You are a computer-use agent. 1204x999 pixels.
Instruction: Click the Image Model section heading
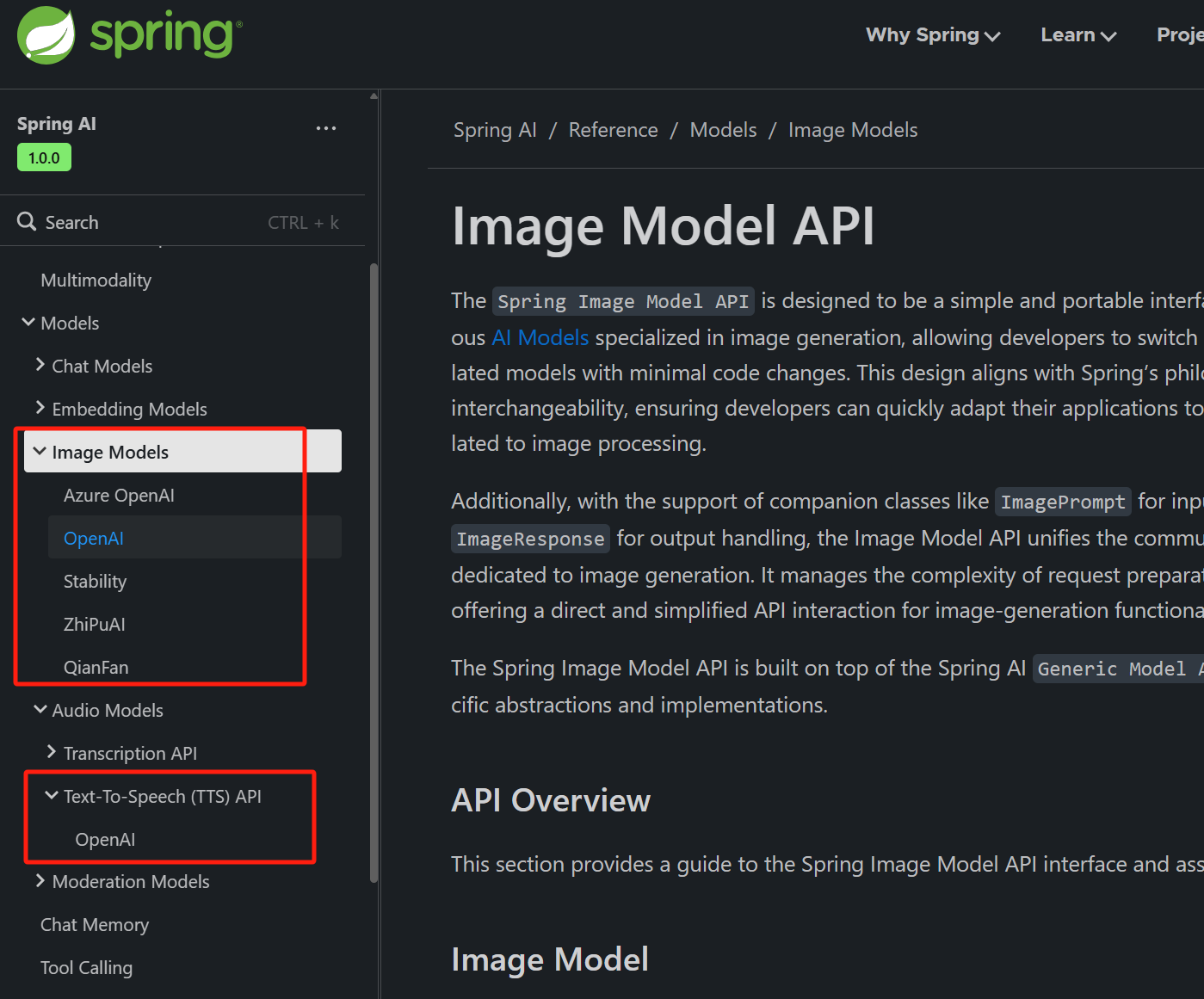click(550, 959)
